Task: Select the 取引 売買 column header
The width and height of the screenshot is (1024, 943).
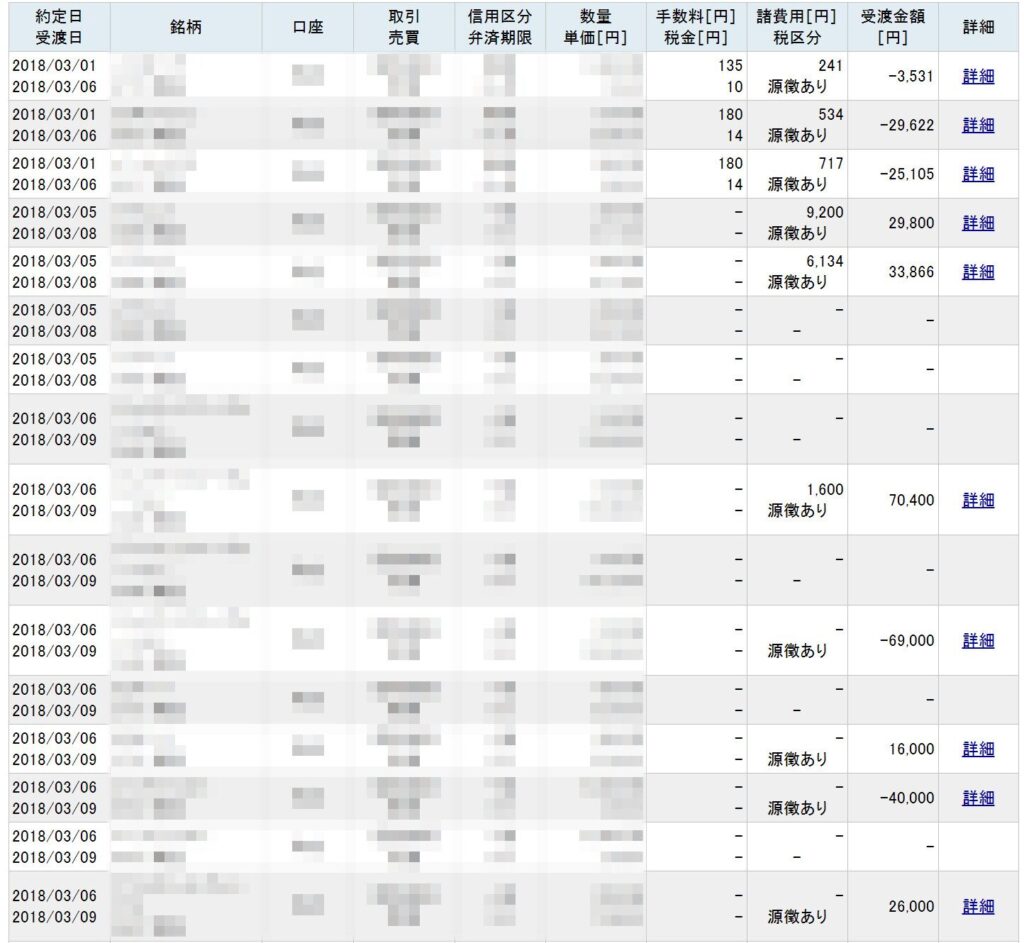Action: tap(403, 27)
